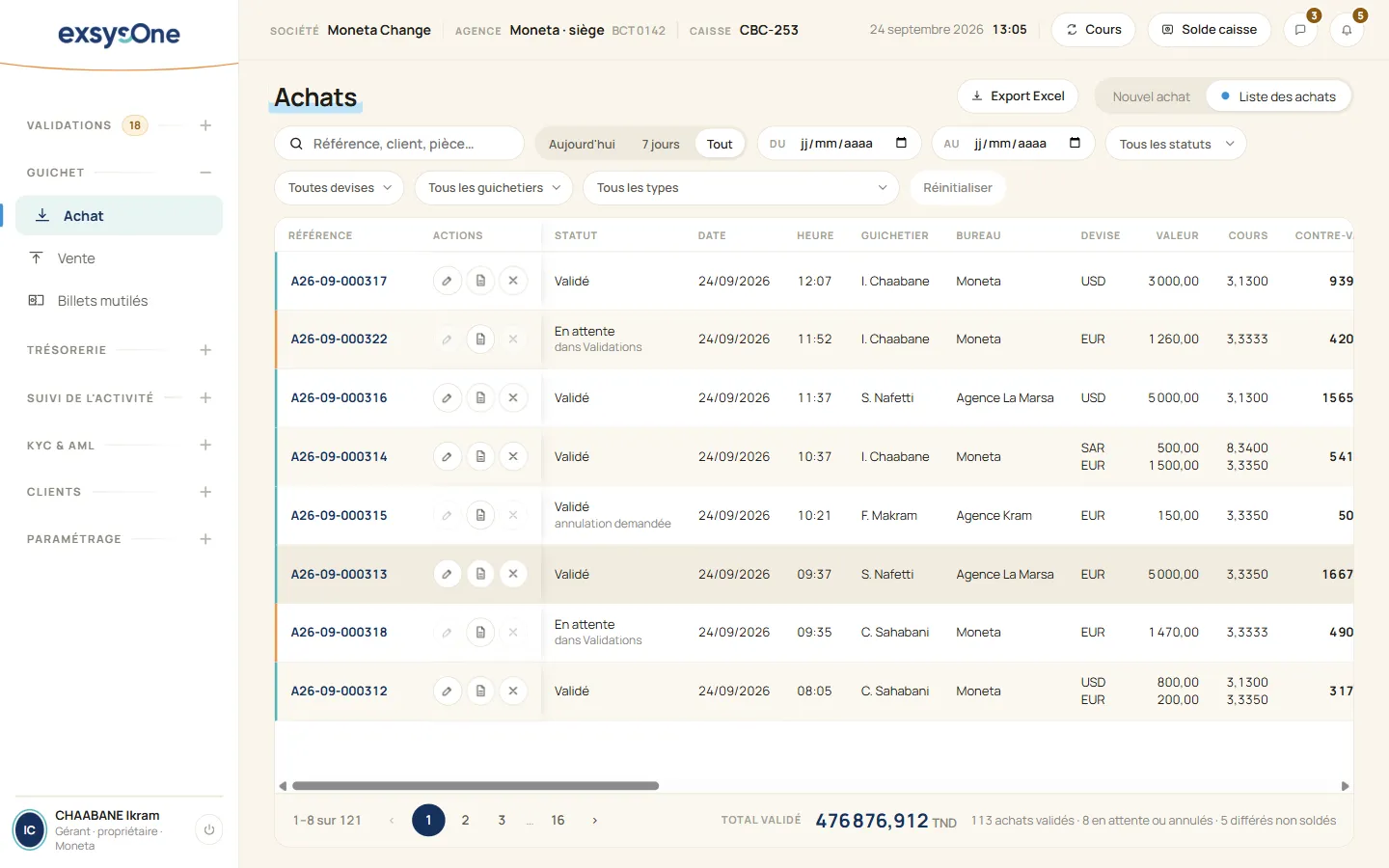The image size is (1389, 868).
Task: Open Tous les guichetiers dropdown
Action: click(494, 188)
